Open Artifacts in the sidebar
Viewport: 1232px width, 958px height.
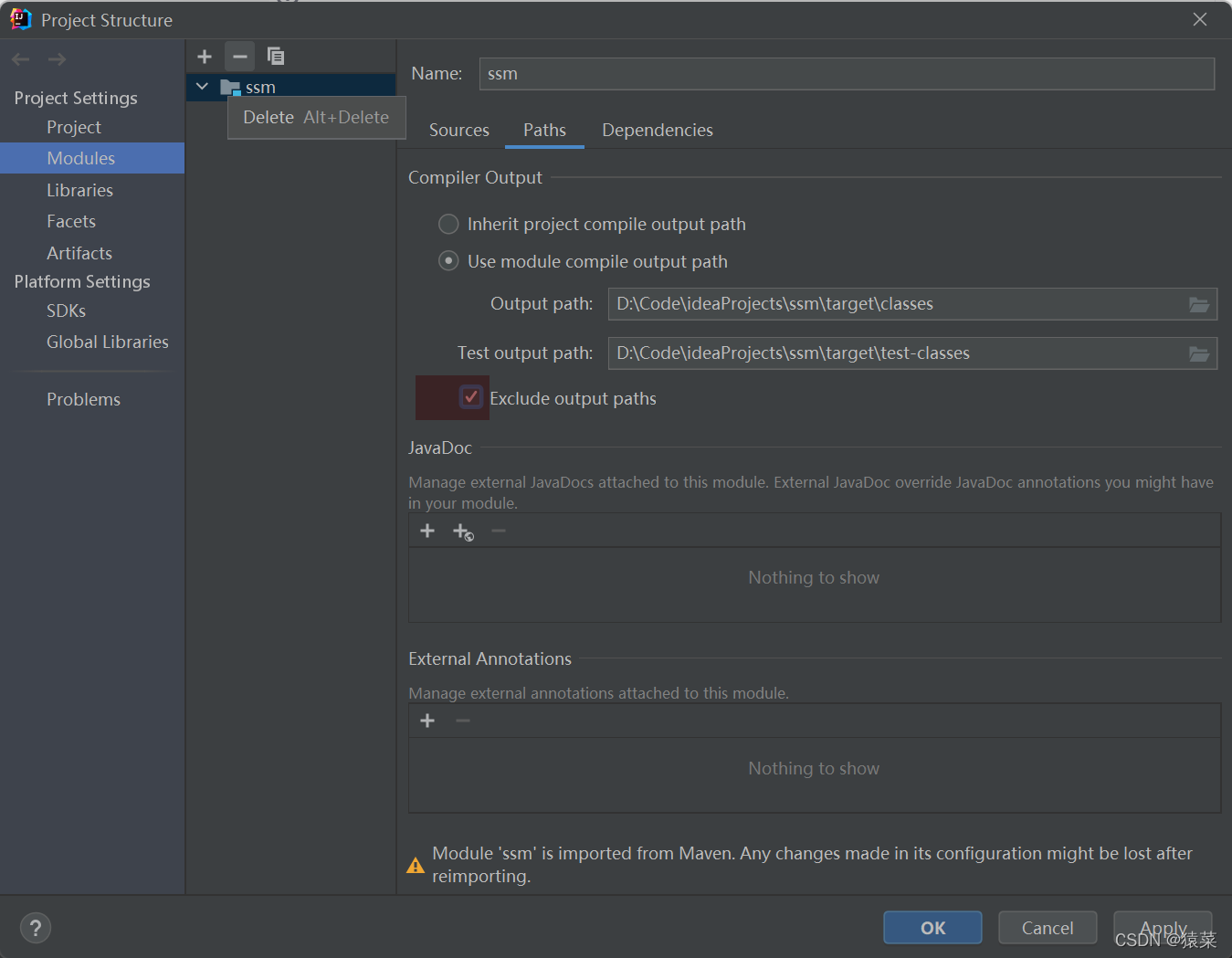pos(79,253)
